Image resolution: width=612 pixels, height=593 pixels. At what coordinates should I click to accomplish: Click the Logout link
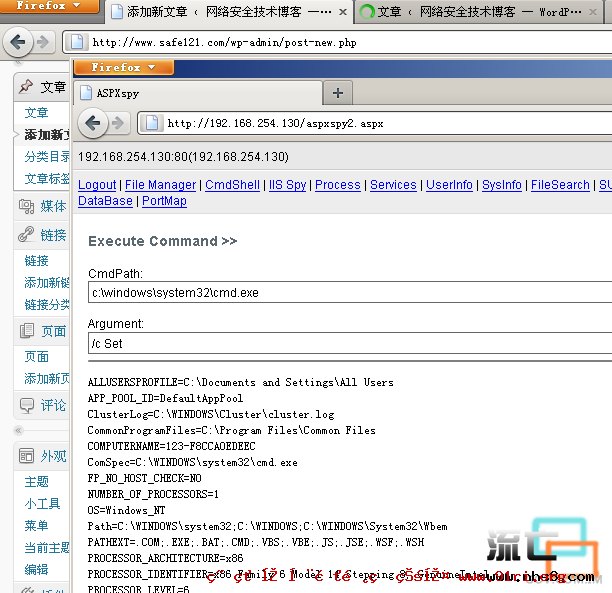coord(97,185)
